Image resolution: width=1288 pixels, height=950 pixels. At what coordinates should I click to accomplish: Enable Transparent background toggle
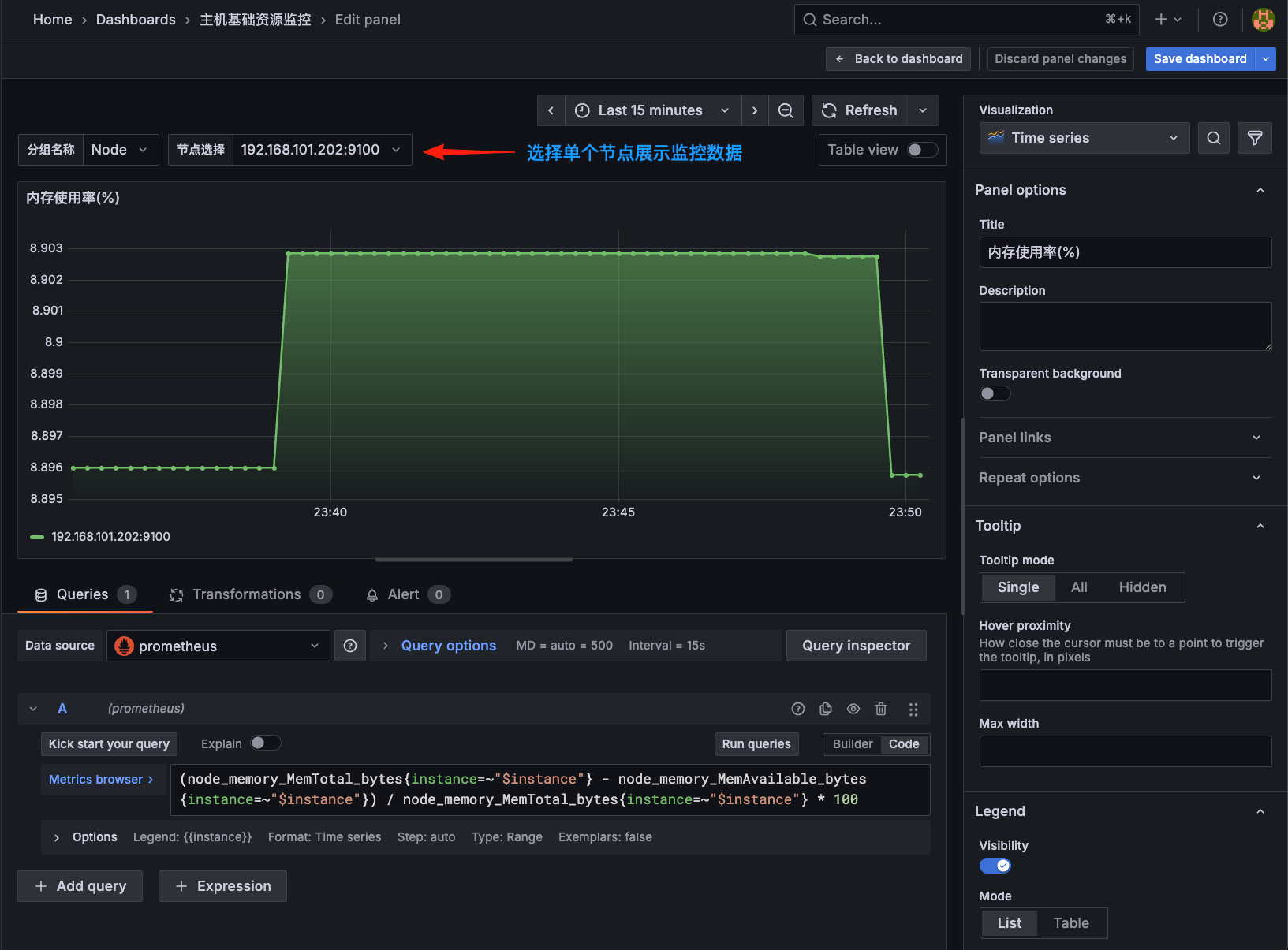pyautogui.click(x=995, y=393)
